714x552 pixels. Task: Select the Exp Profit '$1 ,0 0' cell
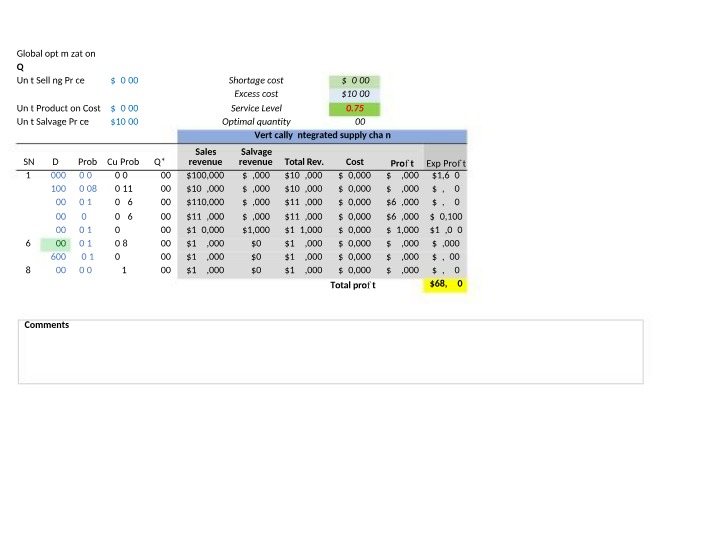[446, 230]
